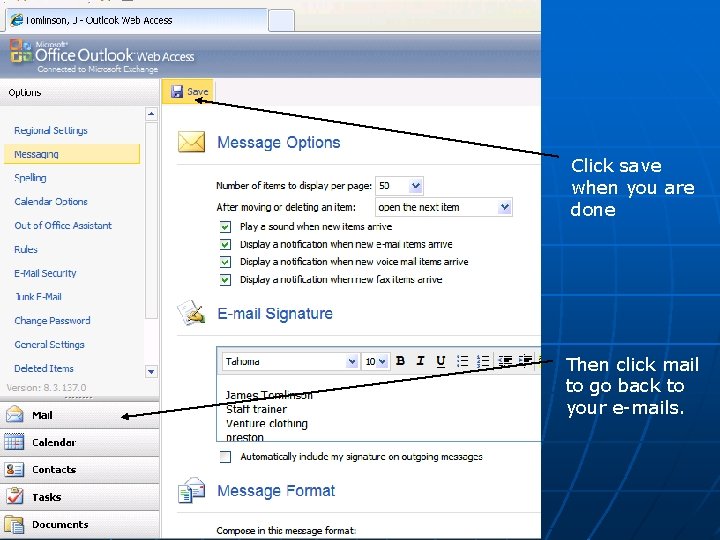Click the Mail envelope icon
Screen dimensions: 720x540
tap(15, 414)
